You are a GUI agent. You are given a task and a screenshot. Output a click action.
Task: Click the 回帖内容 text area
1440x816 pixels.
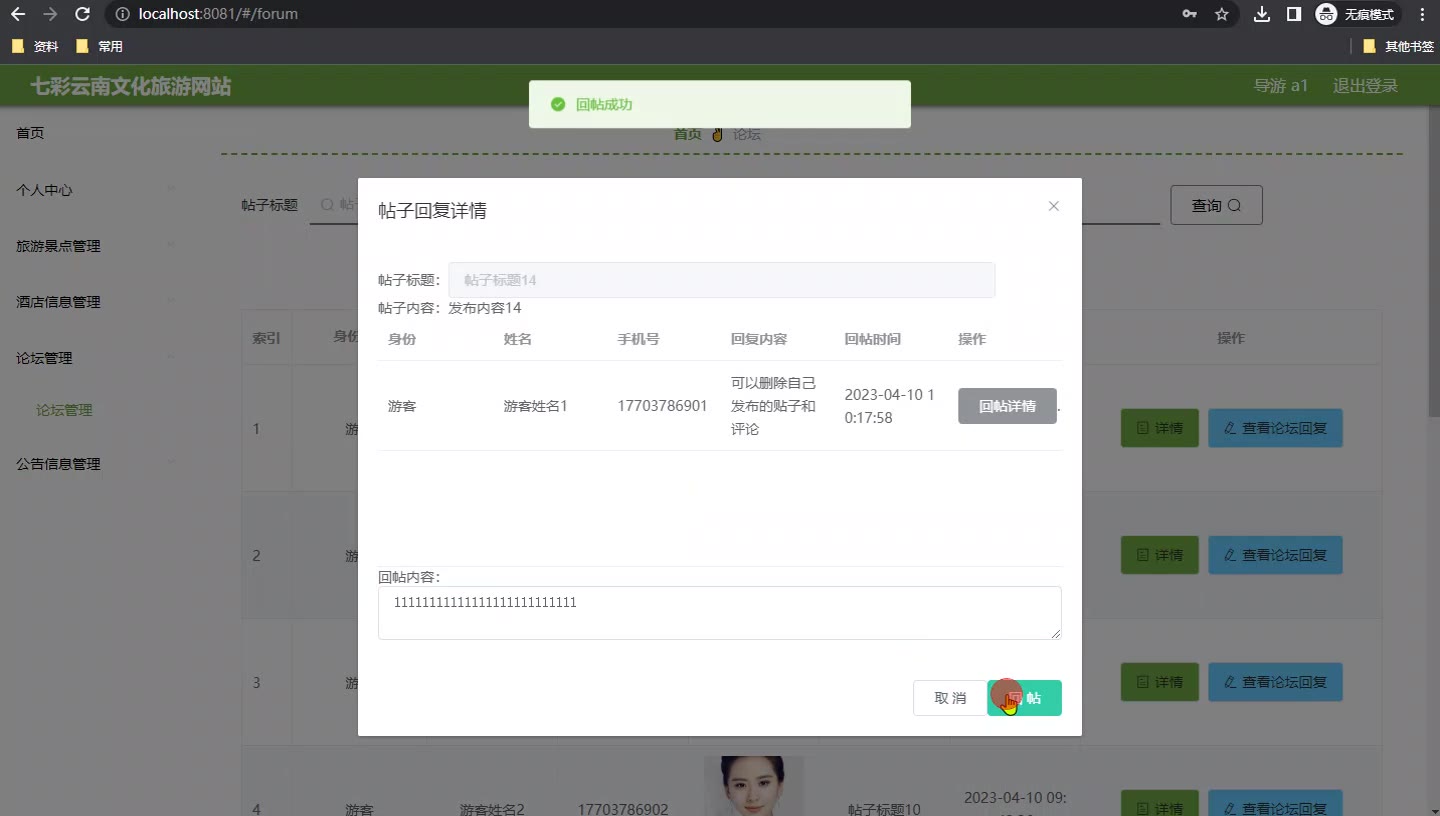point(720,613)
